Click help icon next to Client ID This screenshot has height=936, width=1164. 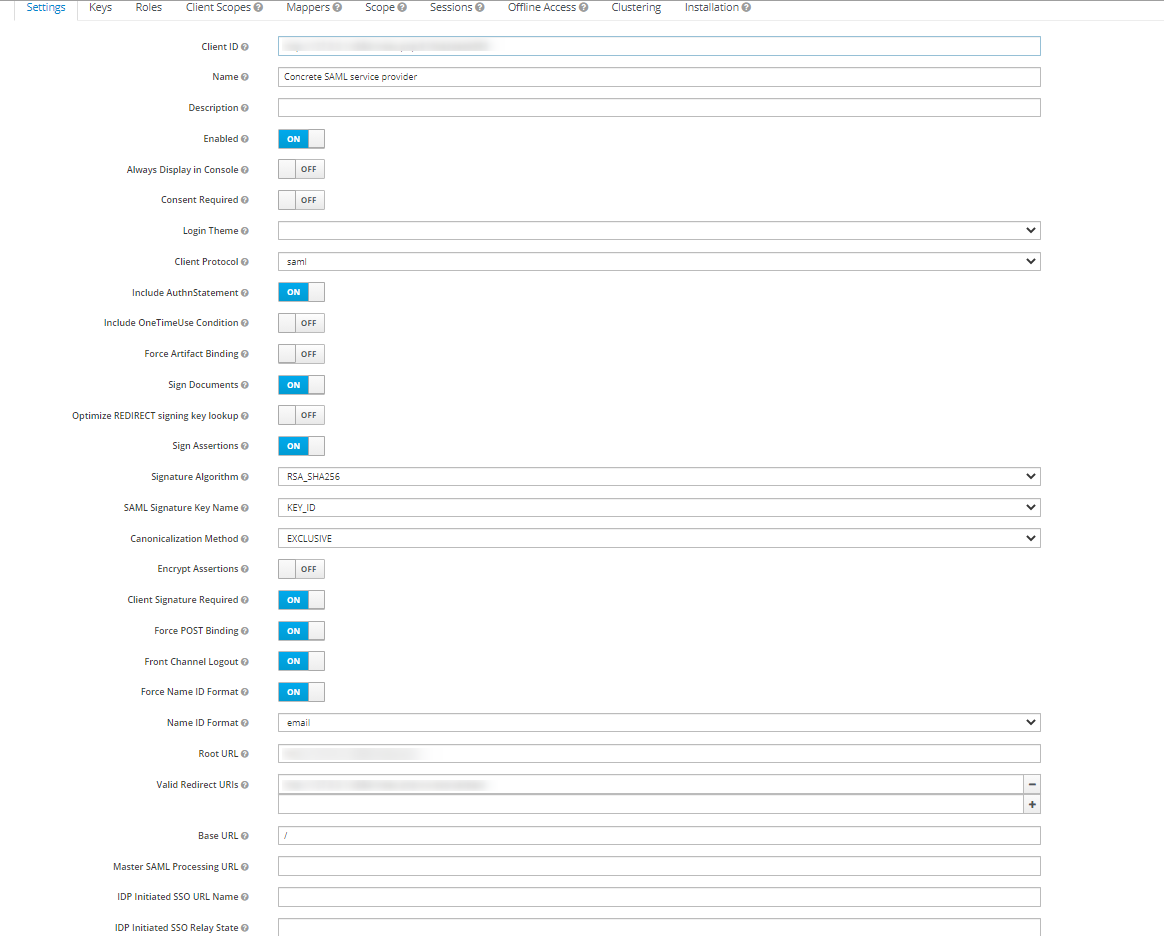245,47
